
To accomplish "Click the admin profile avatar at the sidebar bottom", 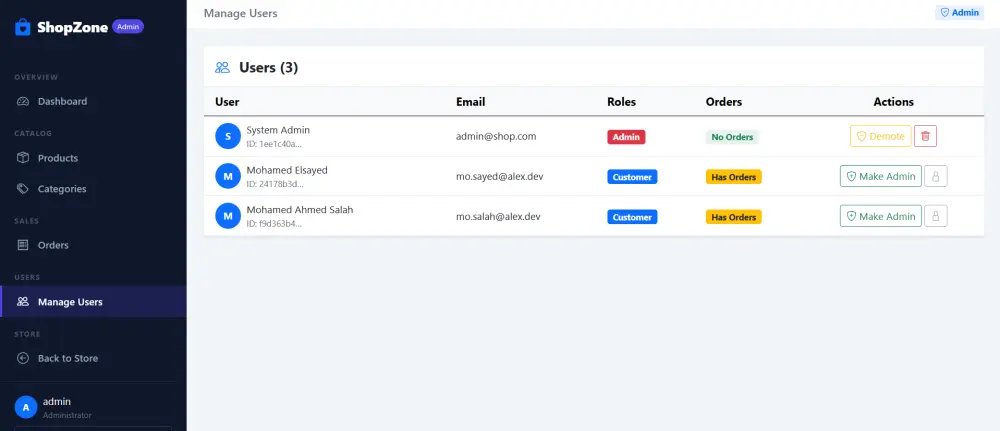I will pyautogui.click(x=26, y=407).
